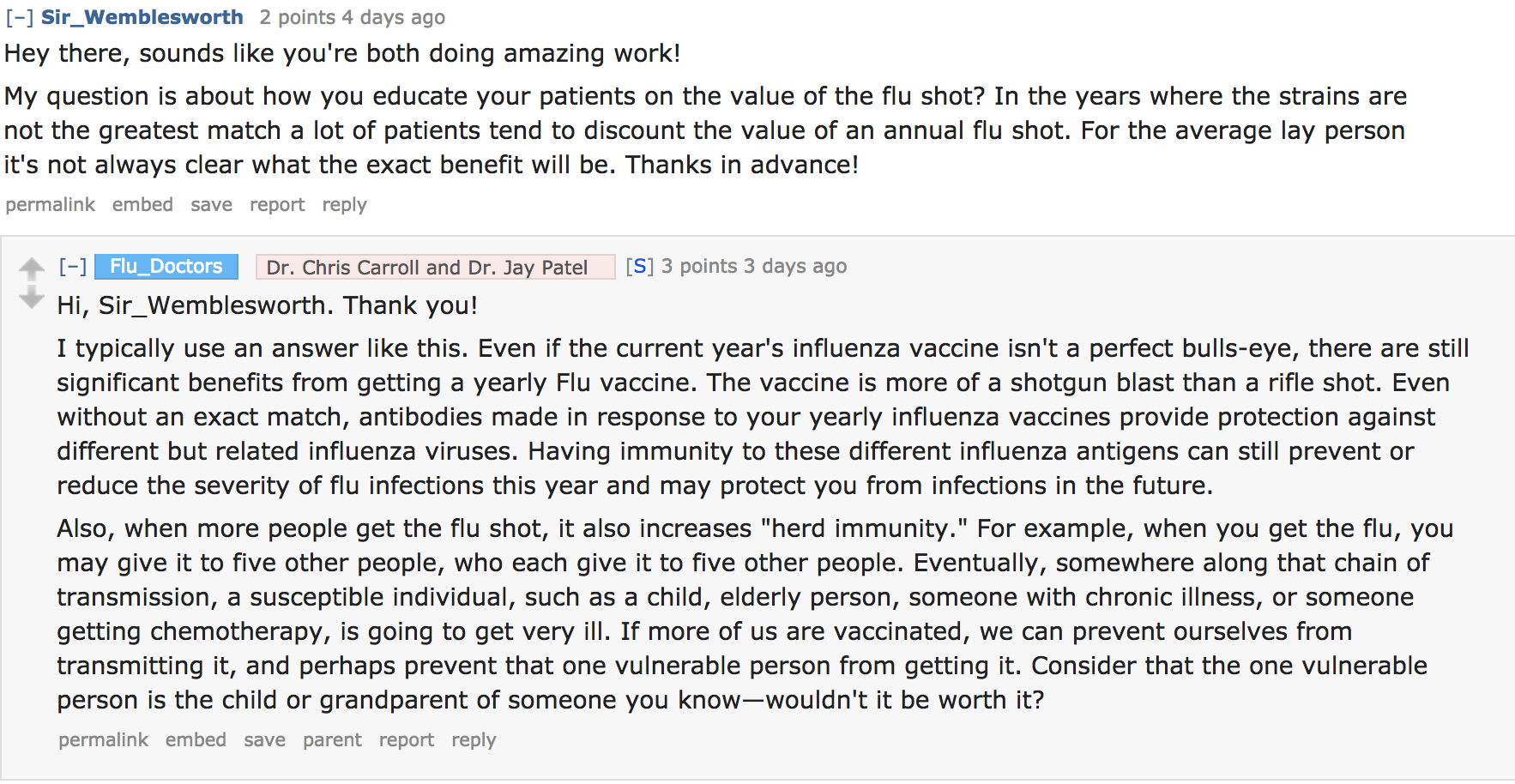The image size is (1515, 784).
Task: Report the Flu_Doctors reply
Action: [x=407, y=739]
